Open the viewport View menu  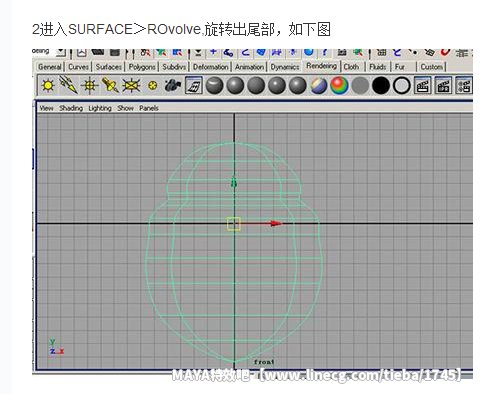click(x=46, y=108)
